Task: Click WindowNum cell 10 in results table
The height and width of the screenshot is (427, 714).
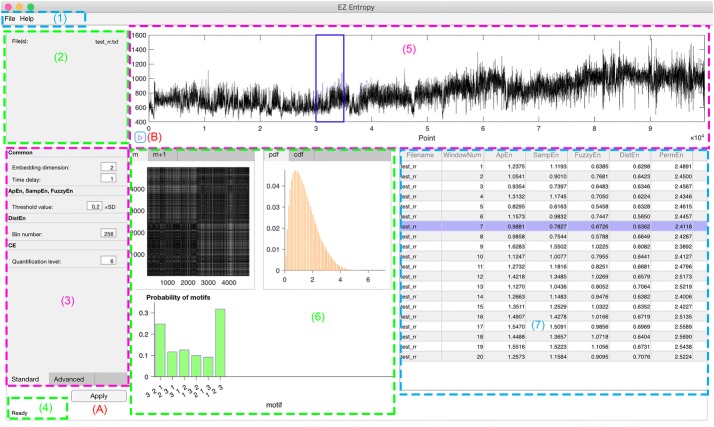Action: click(x=462, y=256)
